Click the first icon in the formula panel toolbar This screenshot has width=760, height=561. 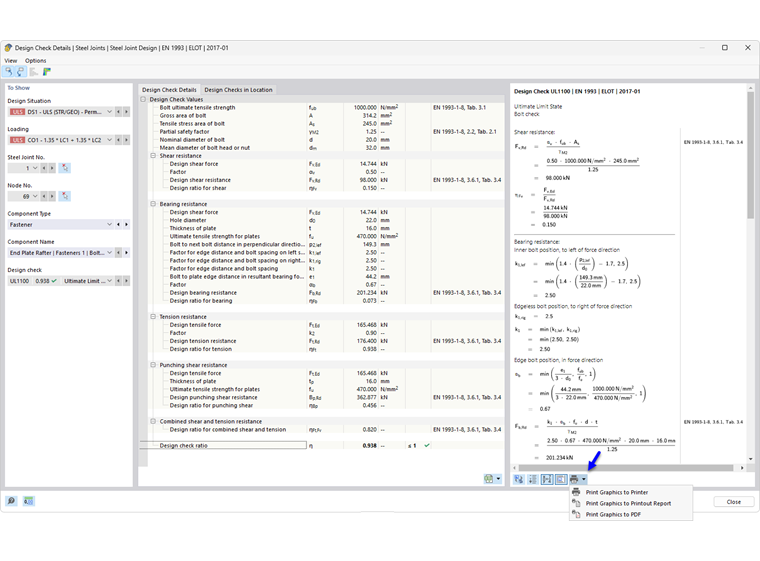(519, 479)
